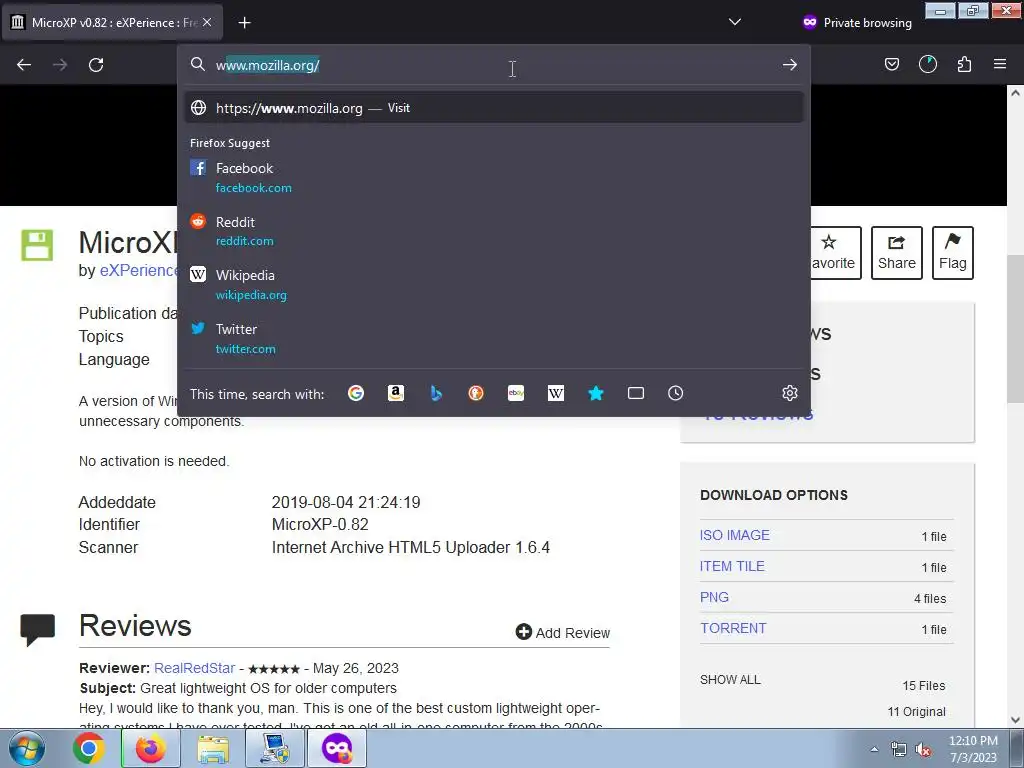Click the muted volume tray icon
The width and height of the screenshot is (1024, 768).
[923, 750]
